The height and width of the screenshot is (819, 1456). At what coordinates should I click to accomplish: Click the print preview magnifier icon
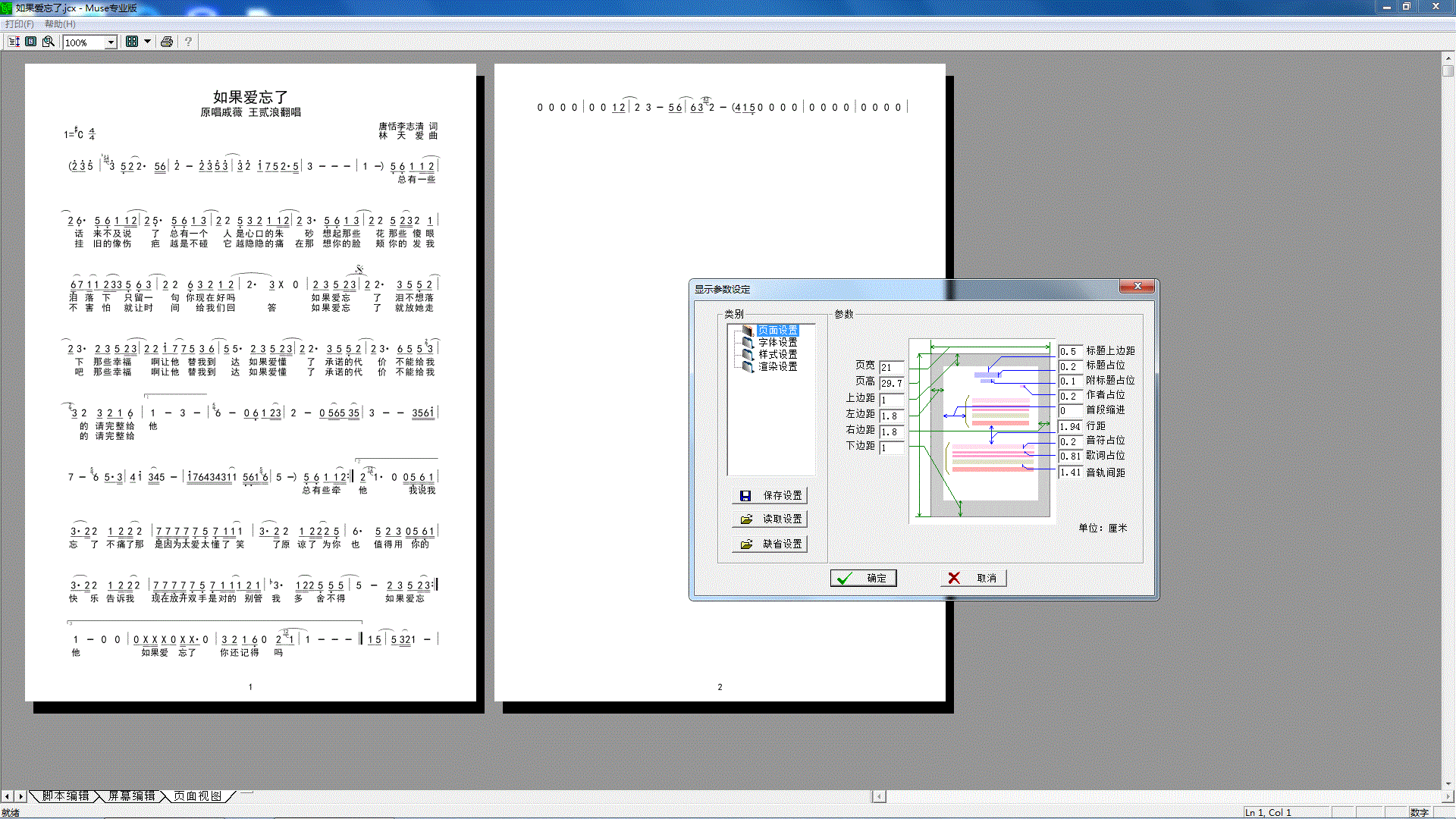pyautogui.click(x=49, y=42)
